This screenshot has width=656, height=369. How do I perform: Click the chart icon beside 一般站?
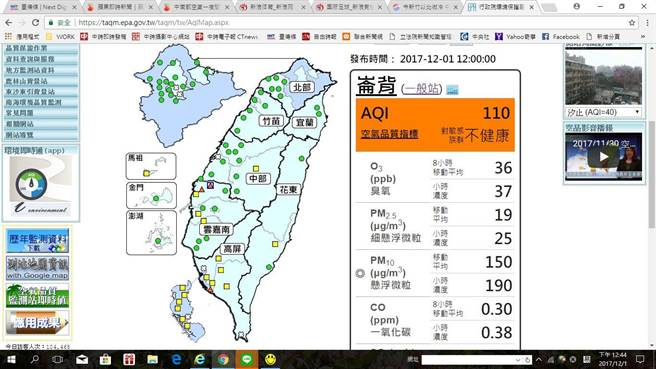[452, 90]
